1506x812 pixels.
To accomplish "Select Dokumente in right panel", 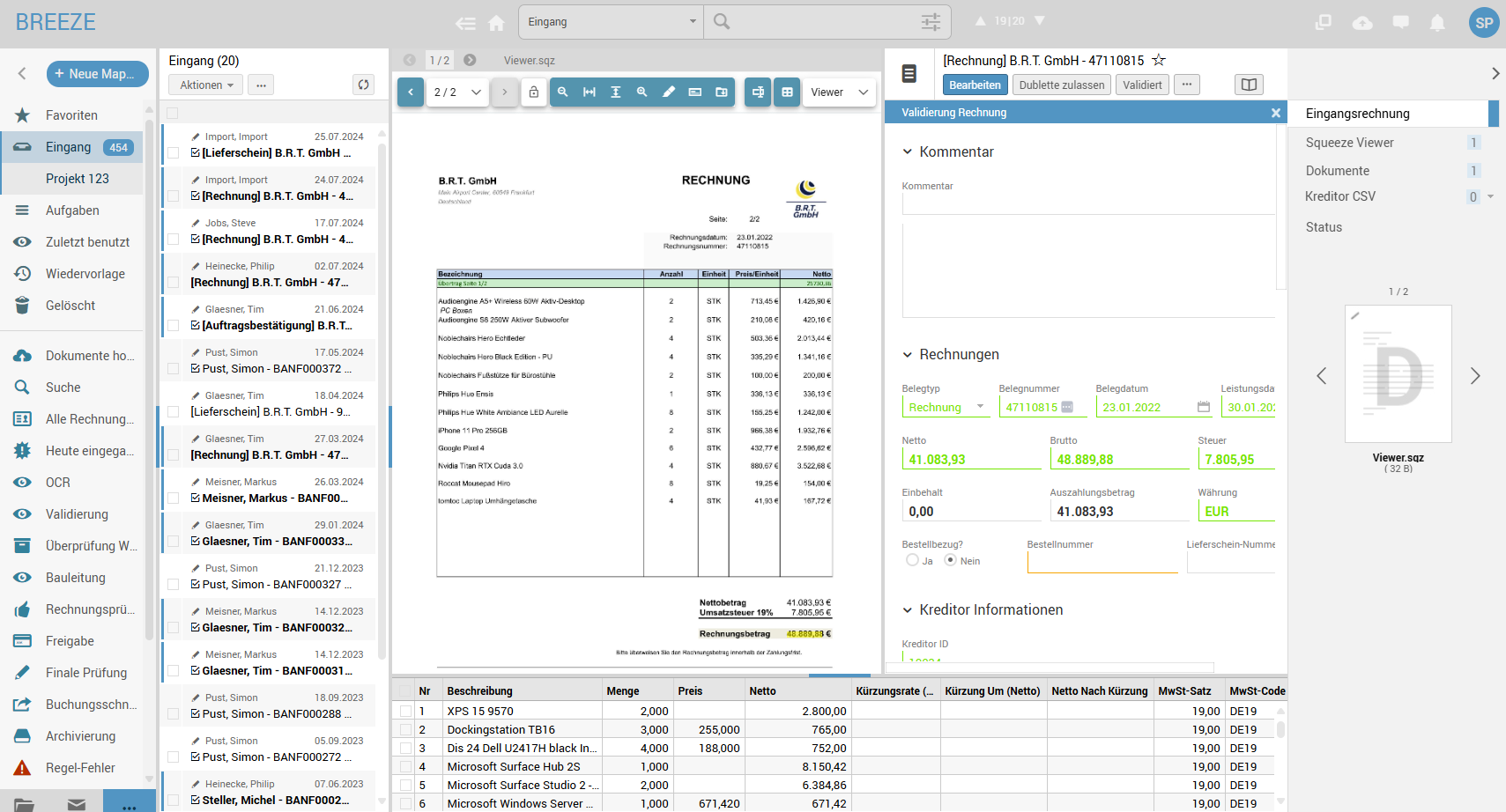I will 1337,171.
